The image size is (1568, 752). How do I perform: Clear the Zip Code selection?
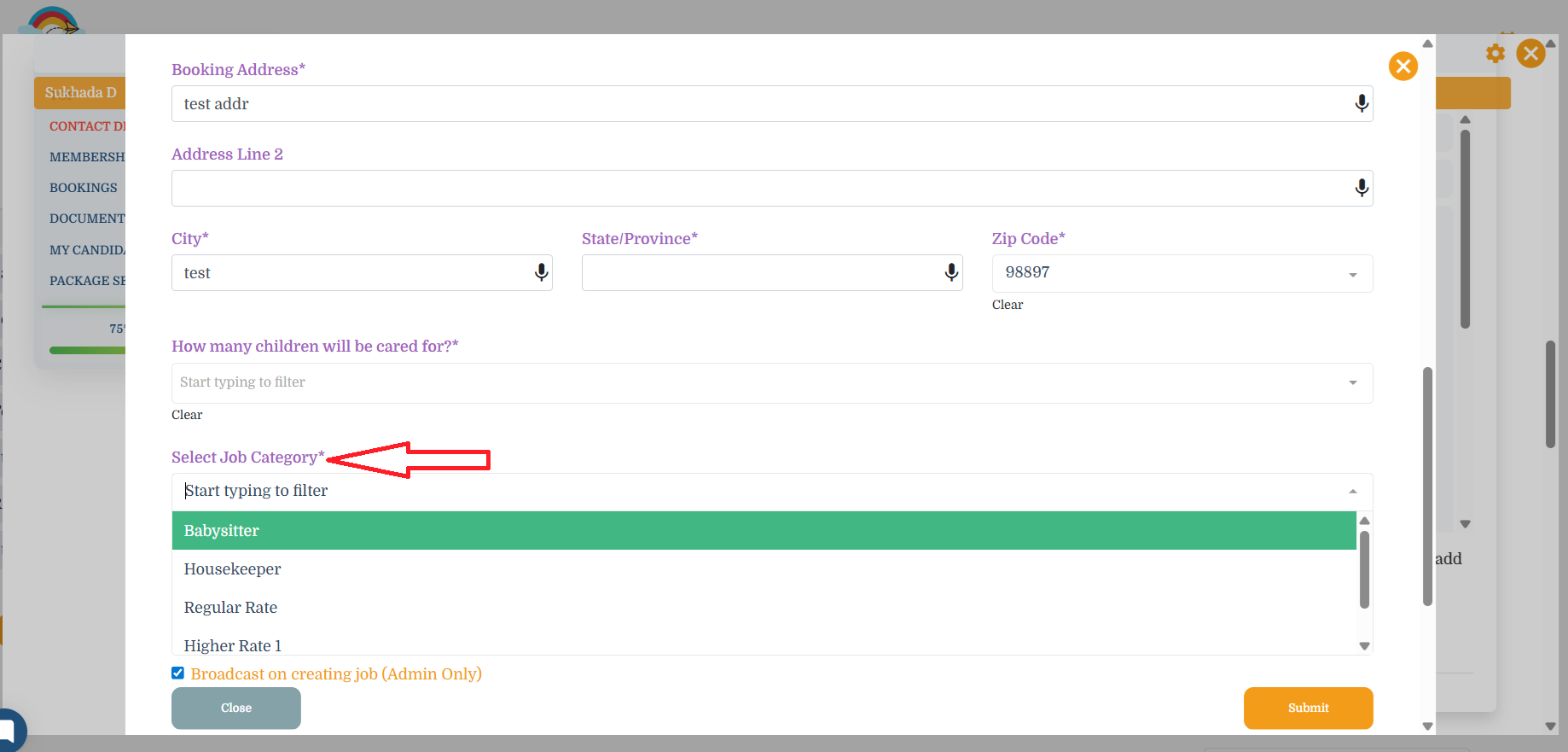1007,305
